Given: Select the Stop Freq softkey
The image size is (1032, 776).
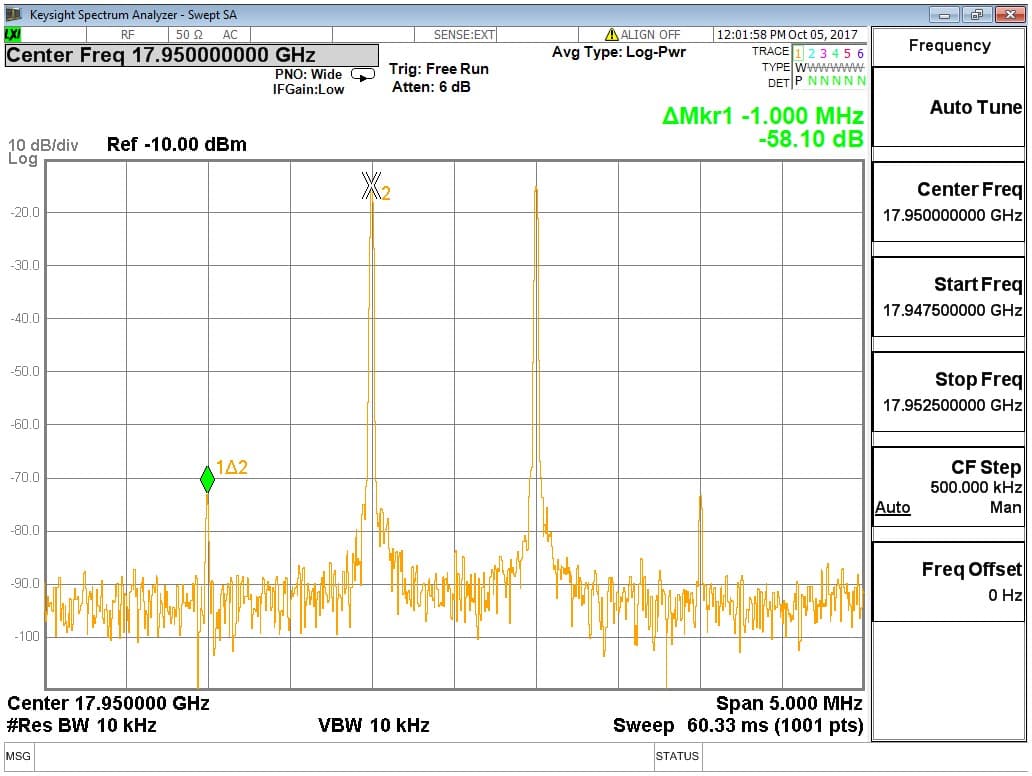Looking at the screenshot, I should (x=948, y=392).
